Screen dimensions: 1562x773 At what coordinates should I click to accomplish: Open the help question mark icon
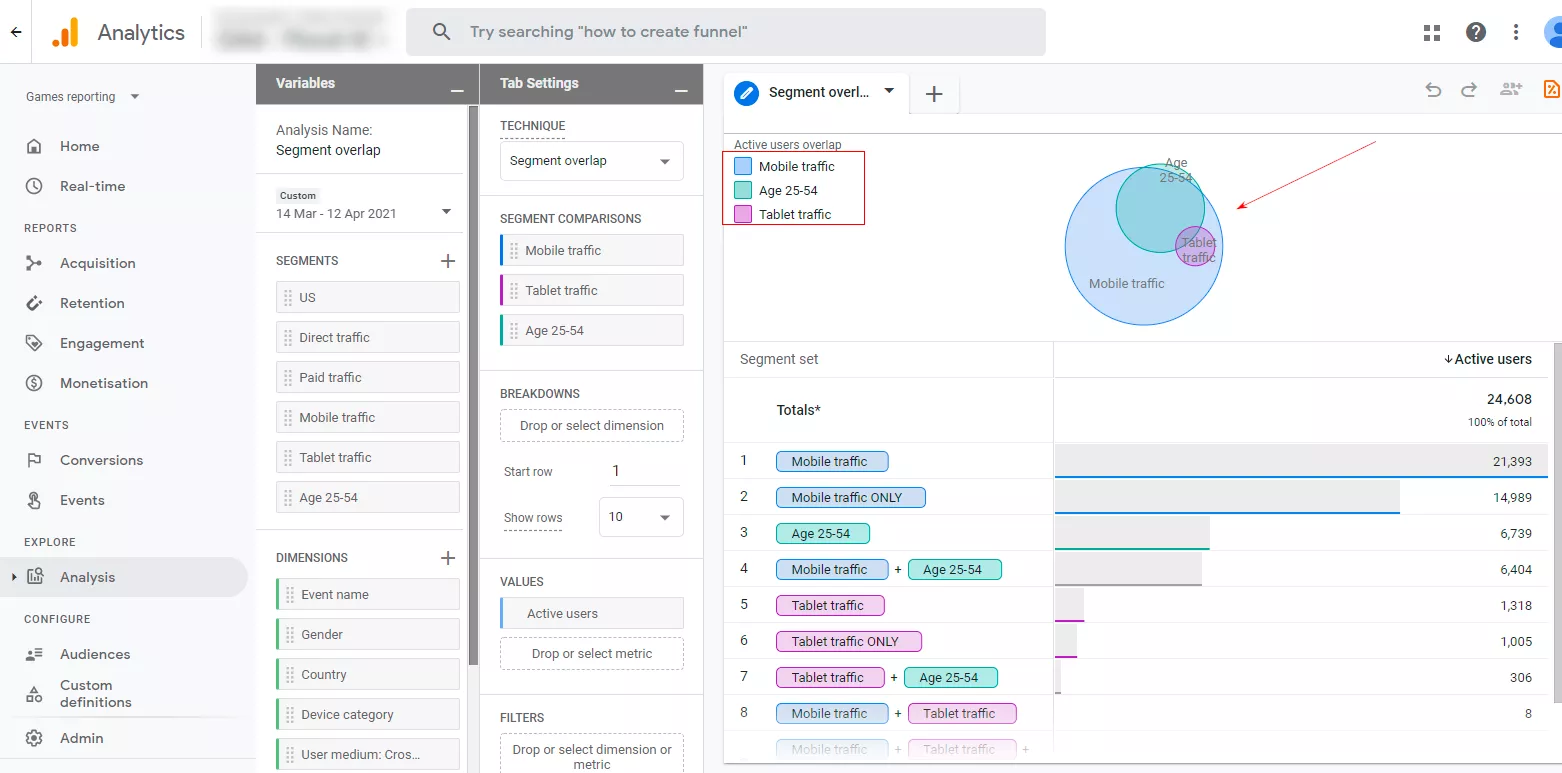coord(1476,32)
